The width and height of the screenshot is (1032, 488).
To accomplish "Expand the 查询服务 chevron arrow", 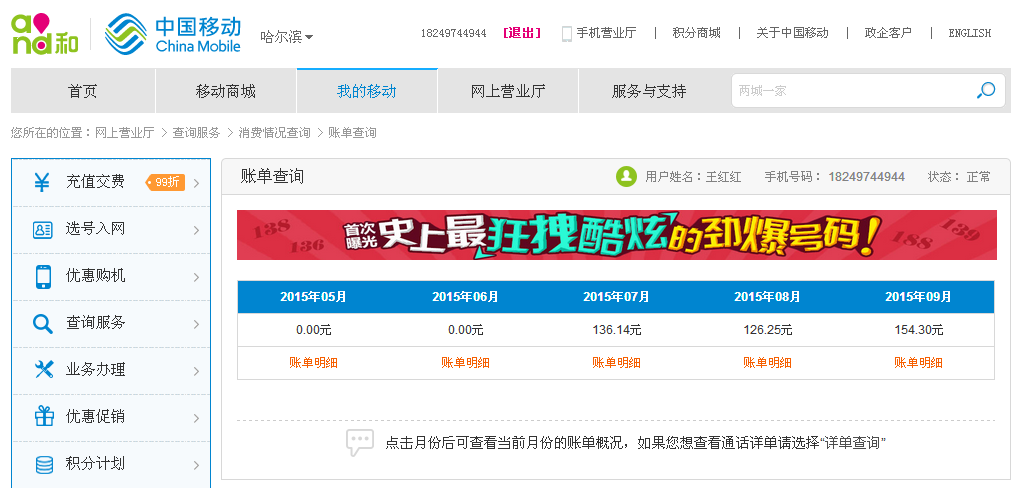I will coord(196,324).
